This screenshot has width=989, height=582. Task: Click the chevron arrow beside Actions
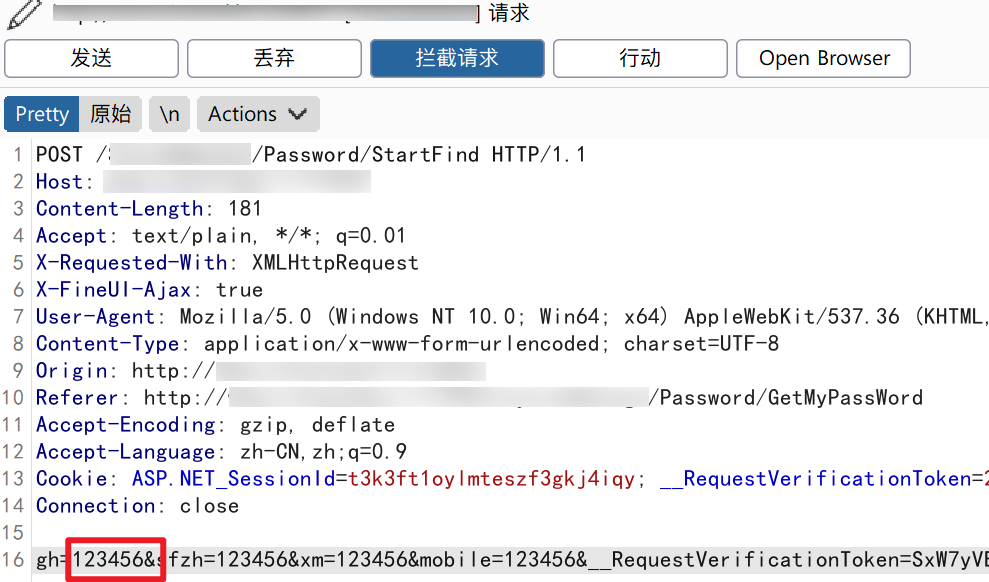298,114
